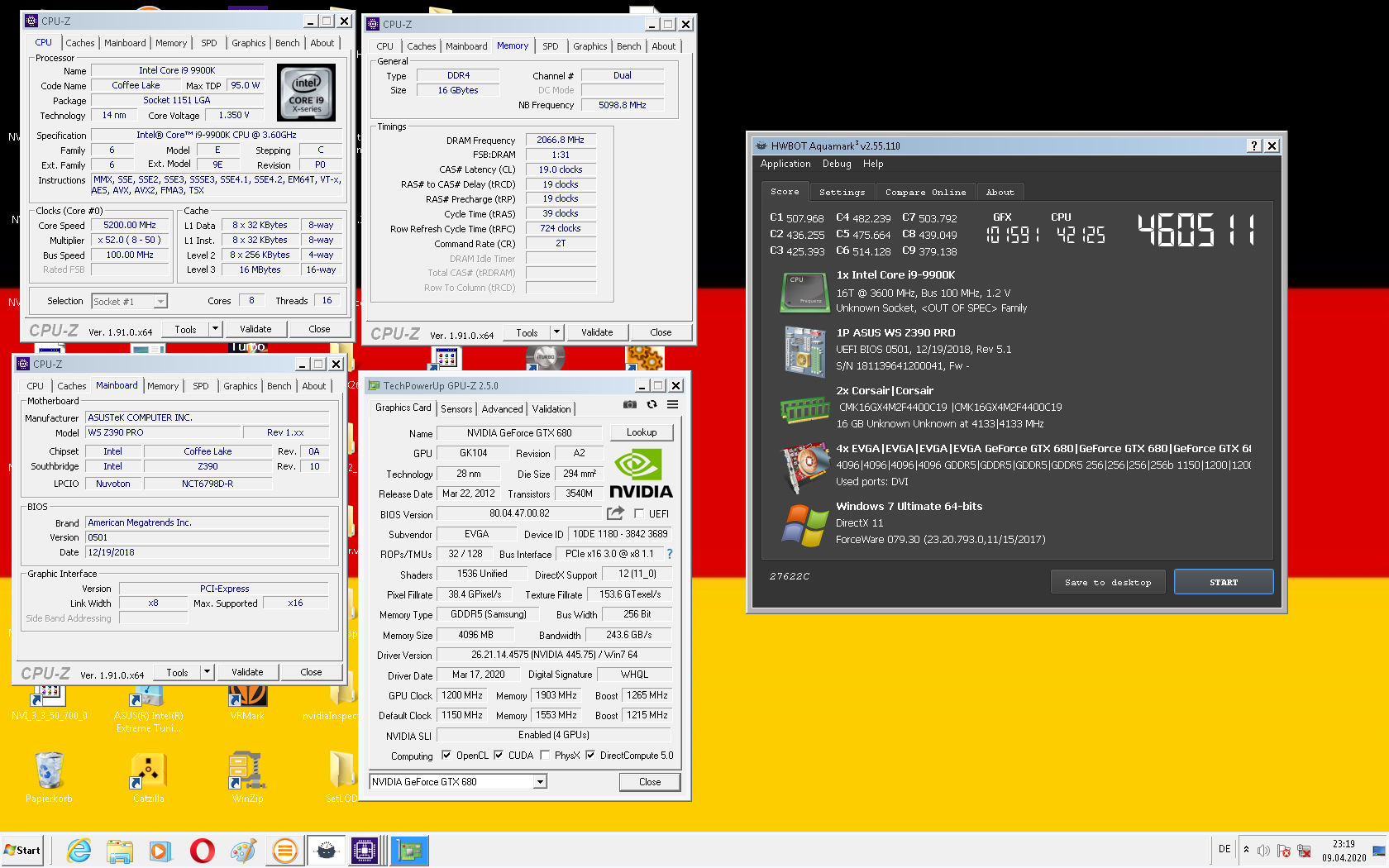This screenshot has height=868, width=1389.
Task: Click the Tools button in Mainboard CPU-Z window
Action: (x=177, y=672)
